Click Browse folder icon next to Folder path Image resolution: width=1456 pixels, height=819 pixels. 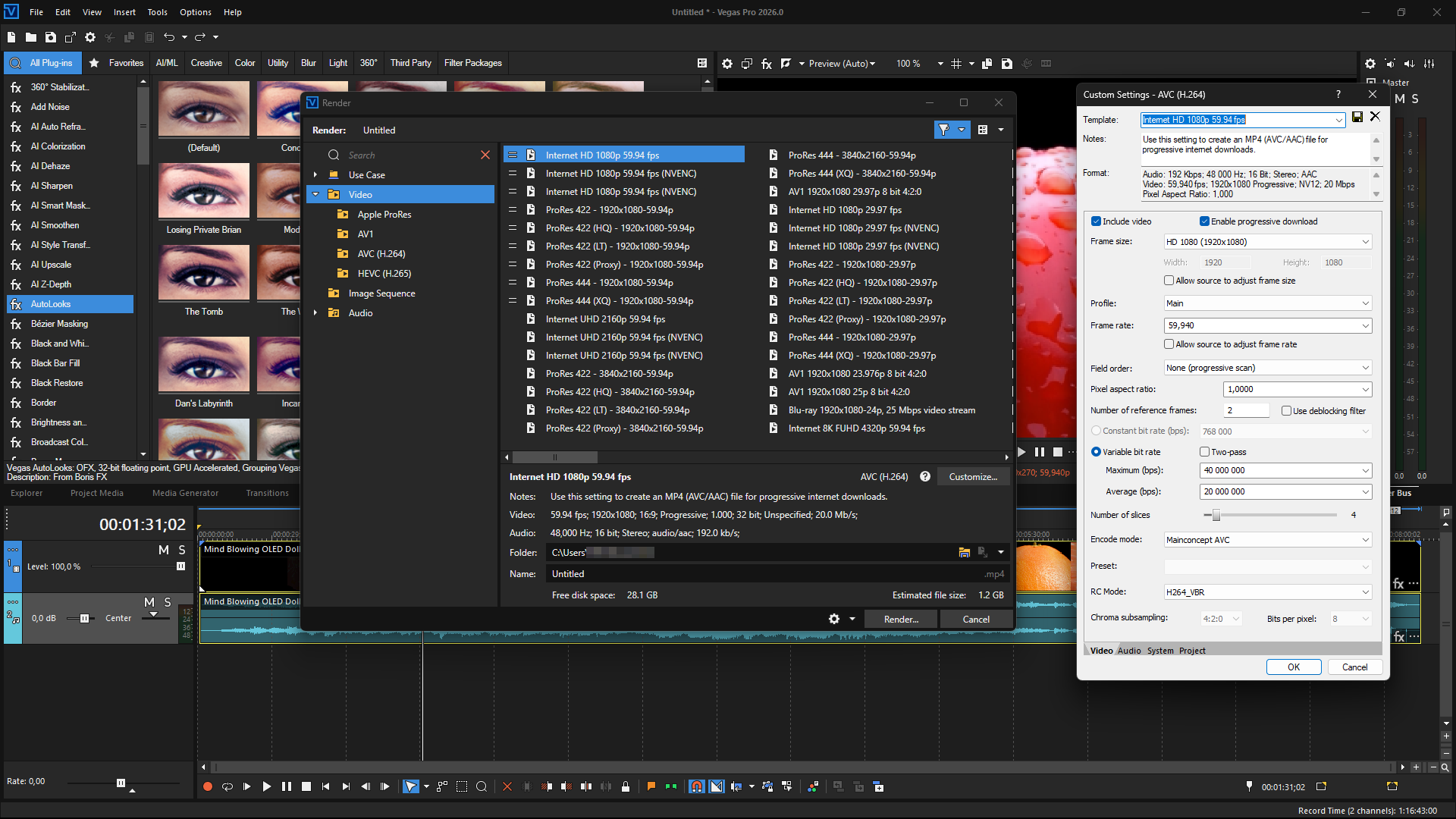(965, 553)
